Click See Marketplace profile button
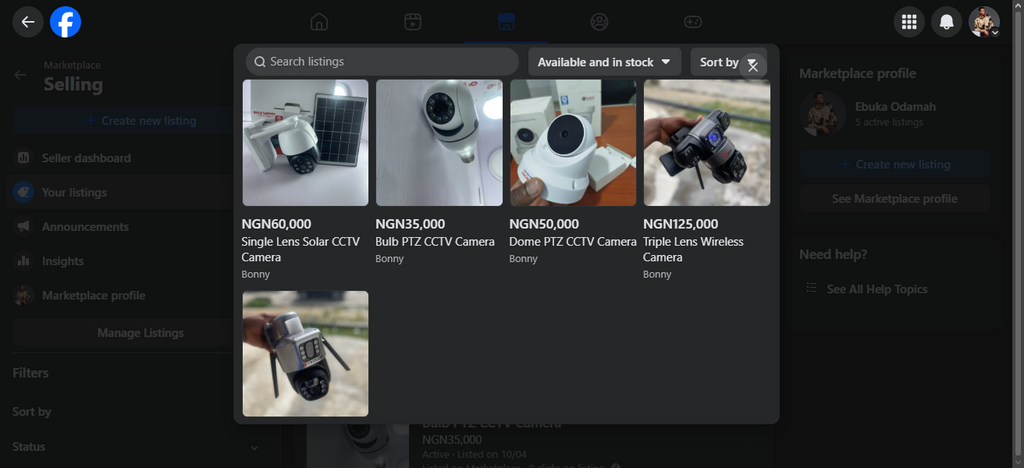 pos(895,198)
